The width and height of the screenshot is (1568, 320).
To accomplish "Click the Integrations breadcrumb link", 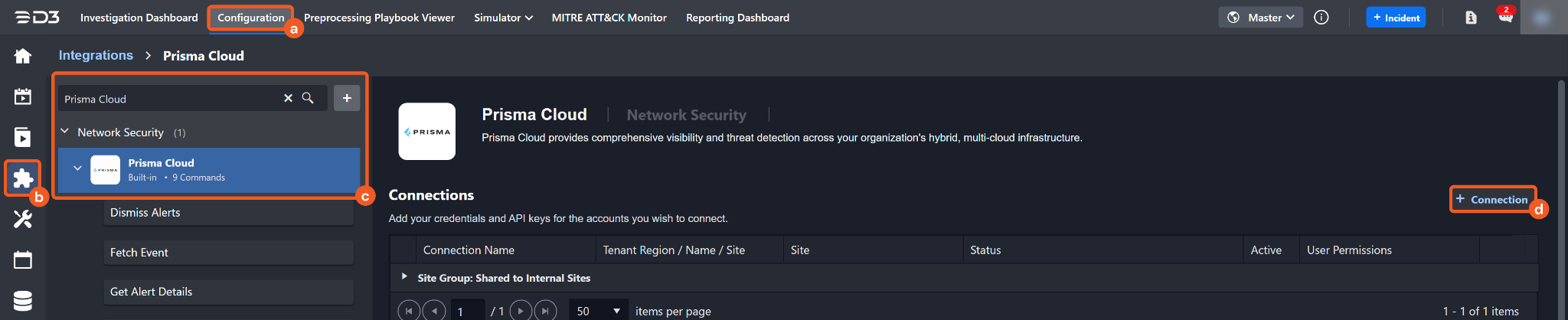I will [96, 55].
